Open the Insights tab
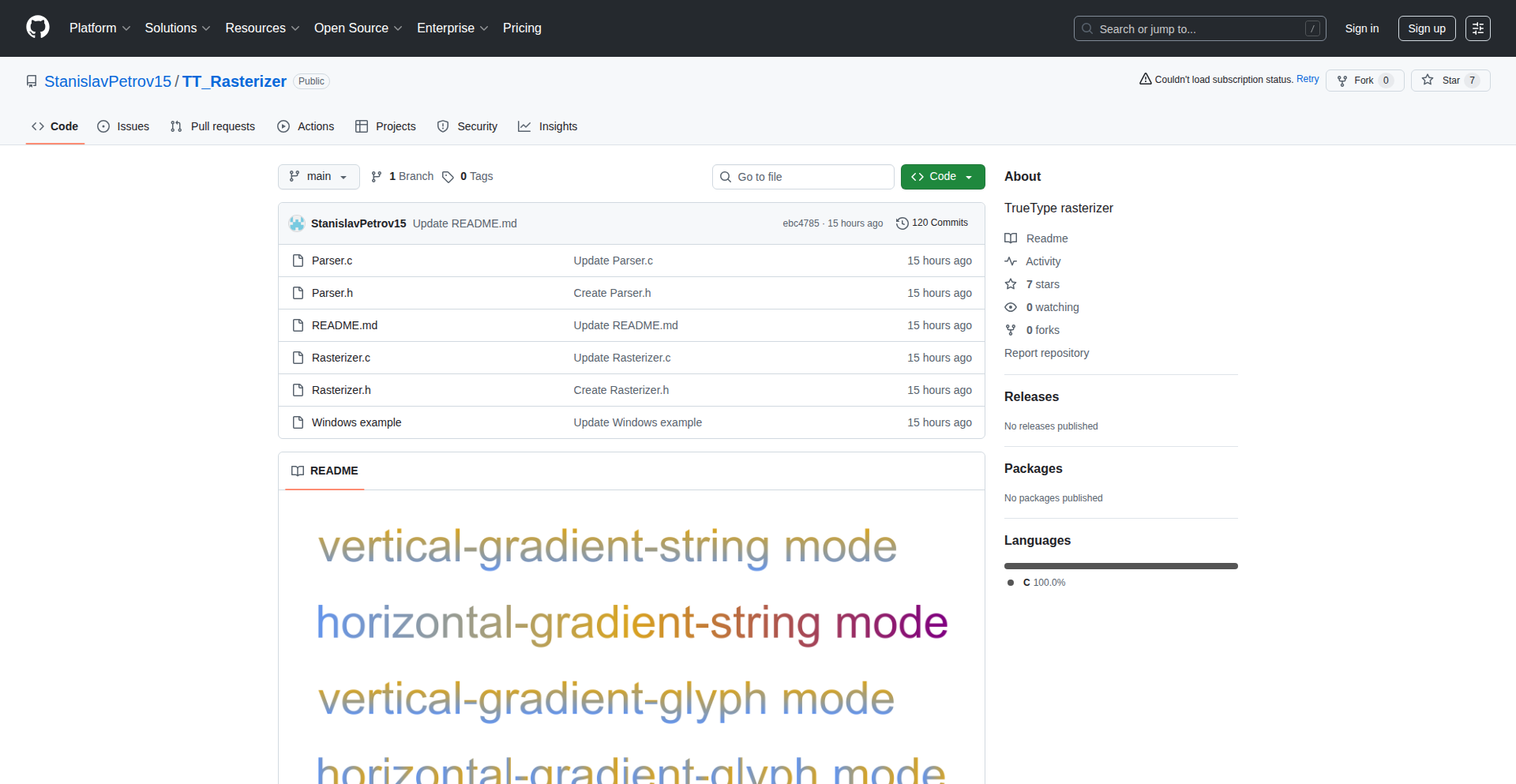 547,126
